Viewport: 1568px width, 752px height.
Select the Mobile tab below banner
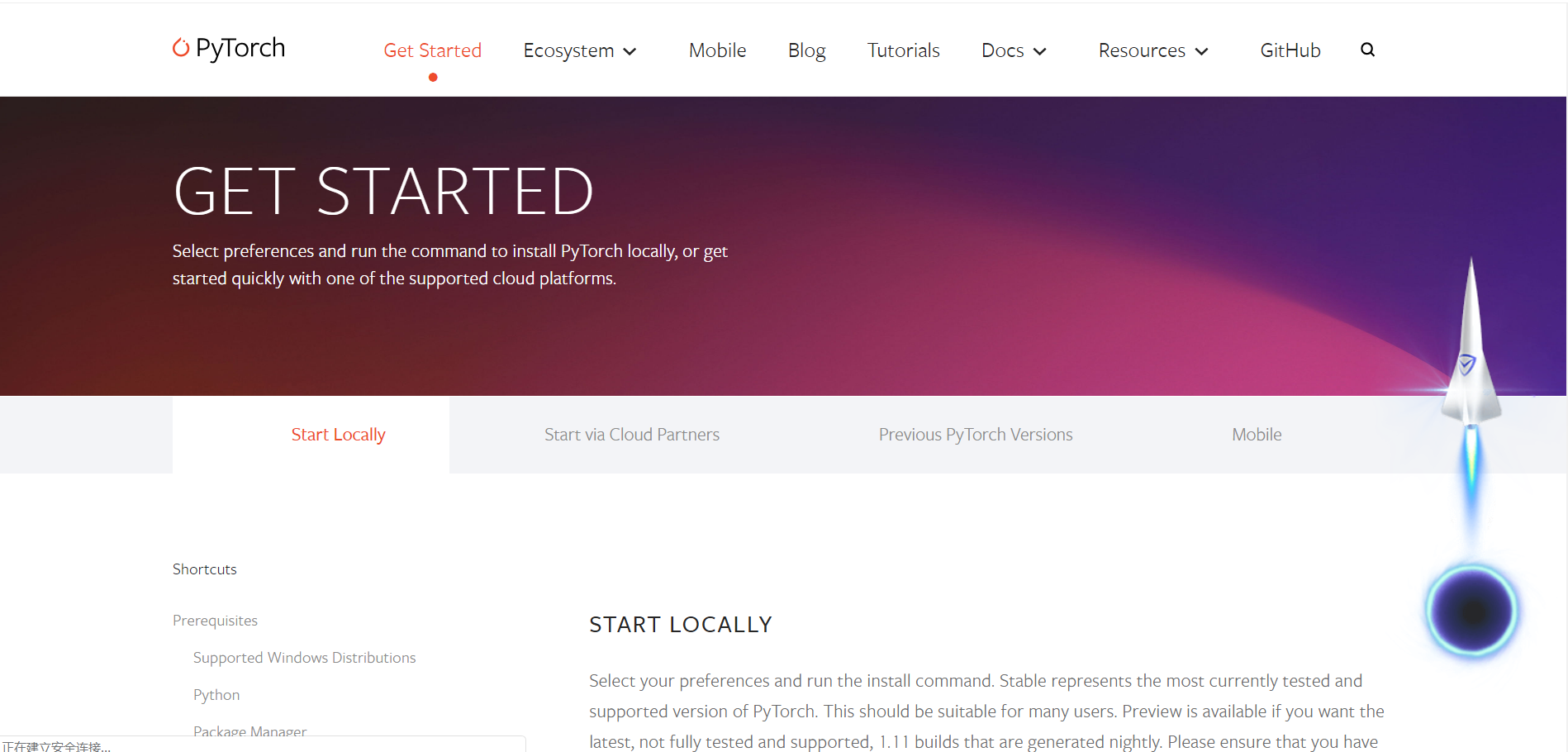pos(1257,435)
